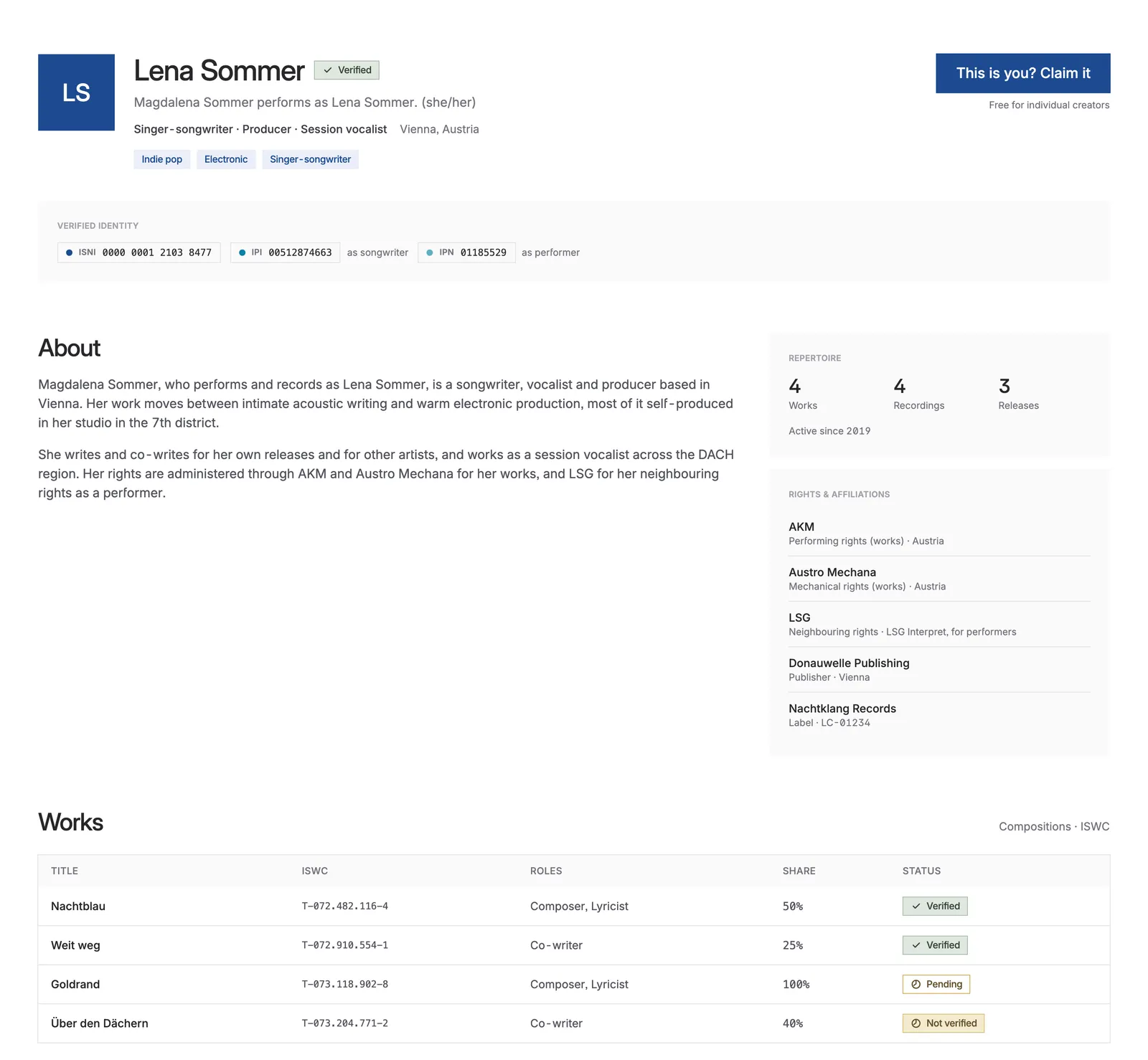Screen dimensions: 1148x1060
Task: Click ISWC code T-072.910.554-1
Action: coord(344,945)
